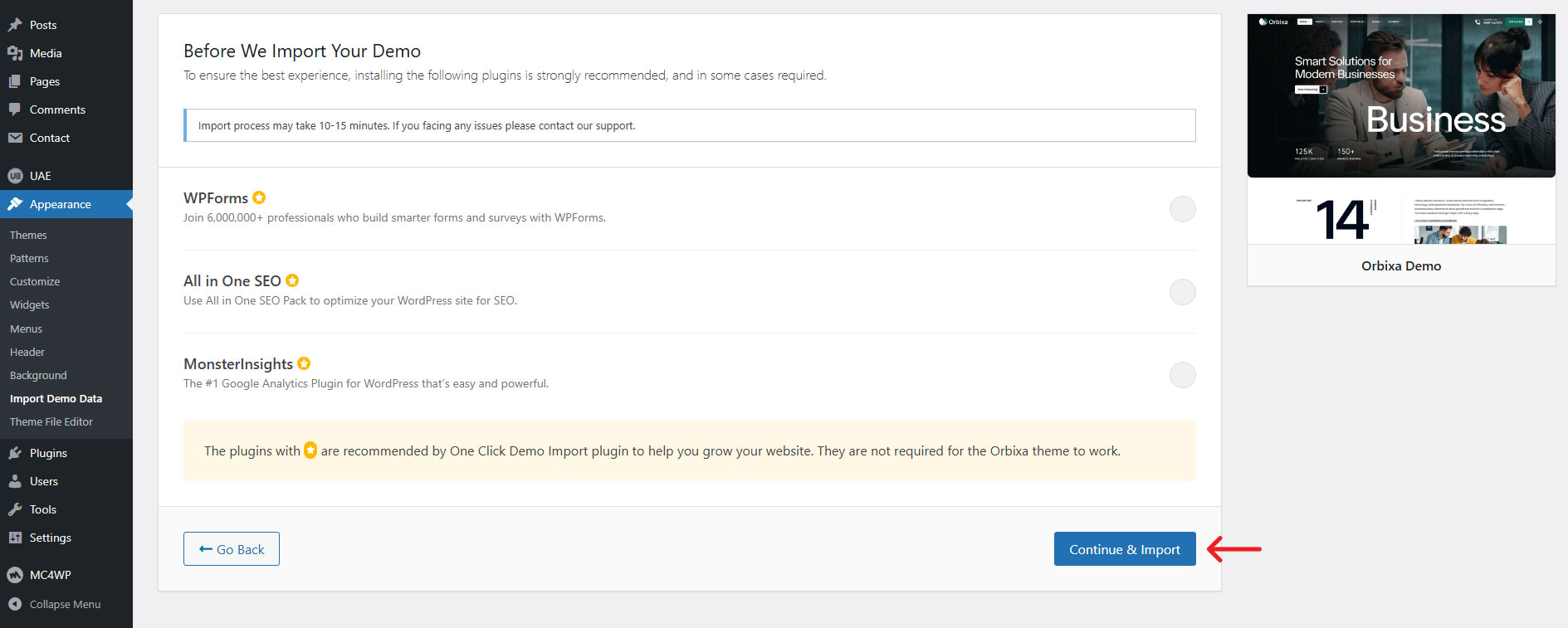Image resolution: width=1568 pixels, height=628 pixels.
Task: Click the Users person icon
Action: click(x=15, y=481)
